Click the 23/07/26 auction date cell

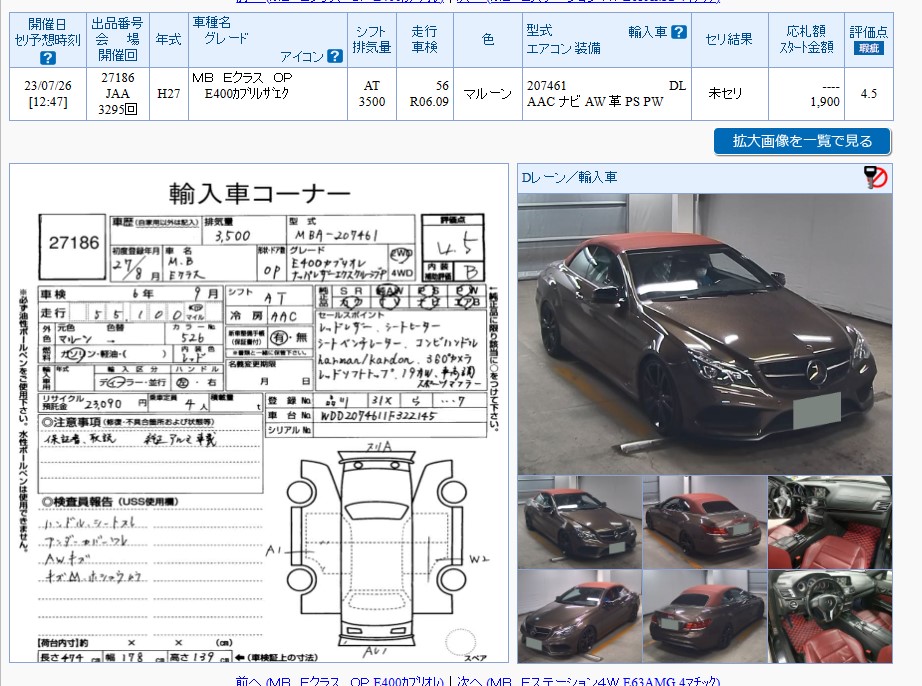point(48,94)
